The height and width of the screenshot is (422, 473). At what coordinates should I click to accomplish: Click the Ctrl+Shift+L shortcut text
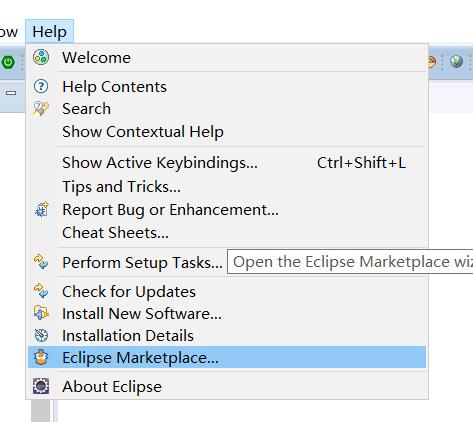pyautogui.click(x=361, y=163)
